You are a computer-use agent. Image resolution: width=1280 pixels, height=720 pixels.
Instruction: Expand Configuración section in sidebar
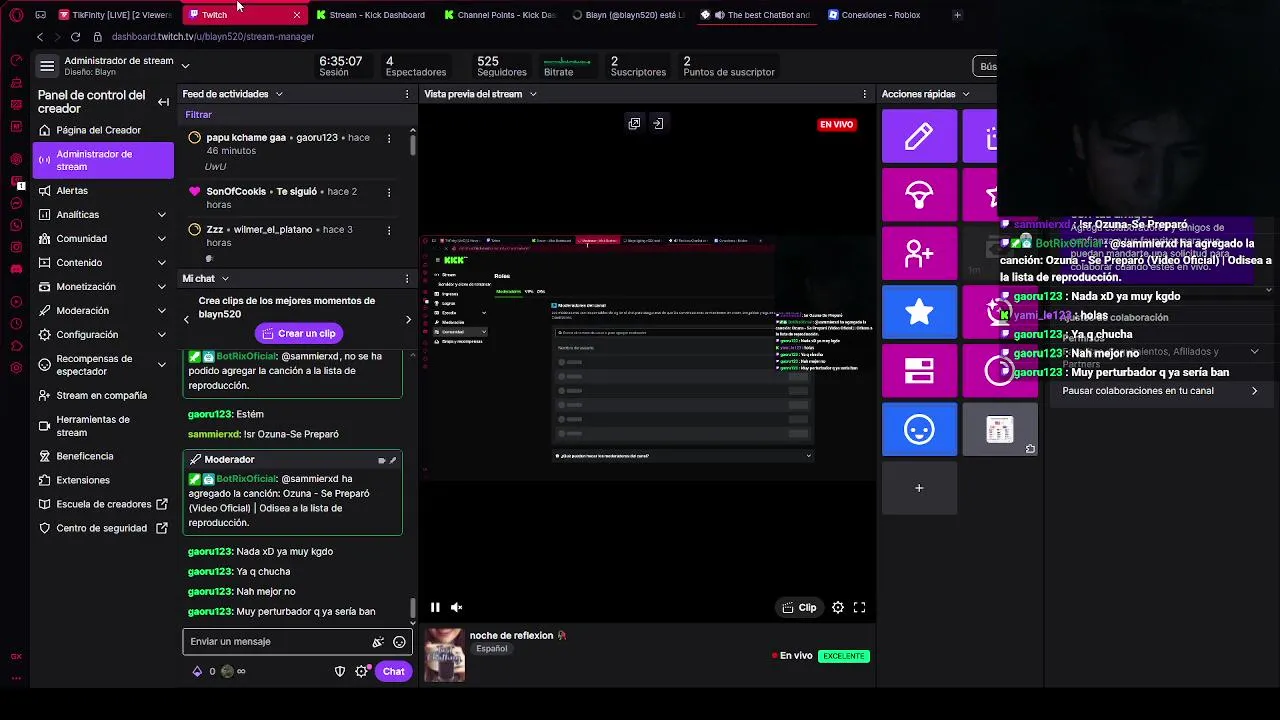(x=162, y=335)
